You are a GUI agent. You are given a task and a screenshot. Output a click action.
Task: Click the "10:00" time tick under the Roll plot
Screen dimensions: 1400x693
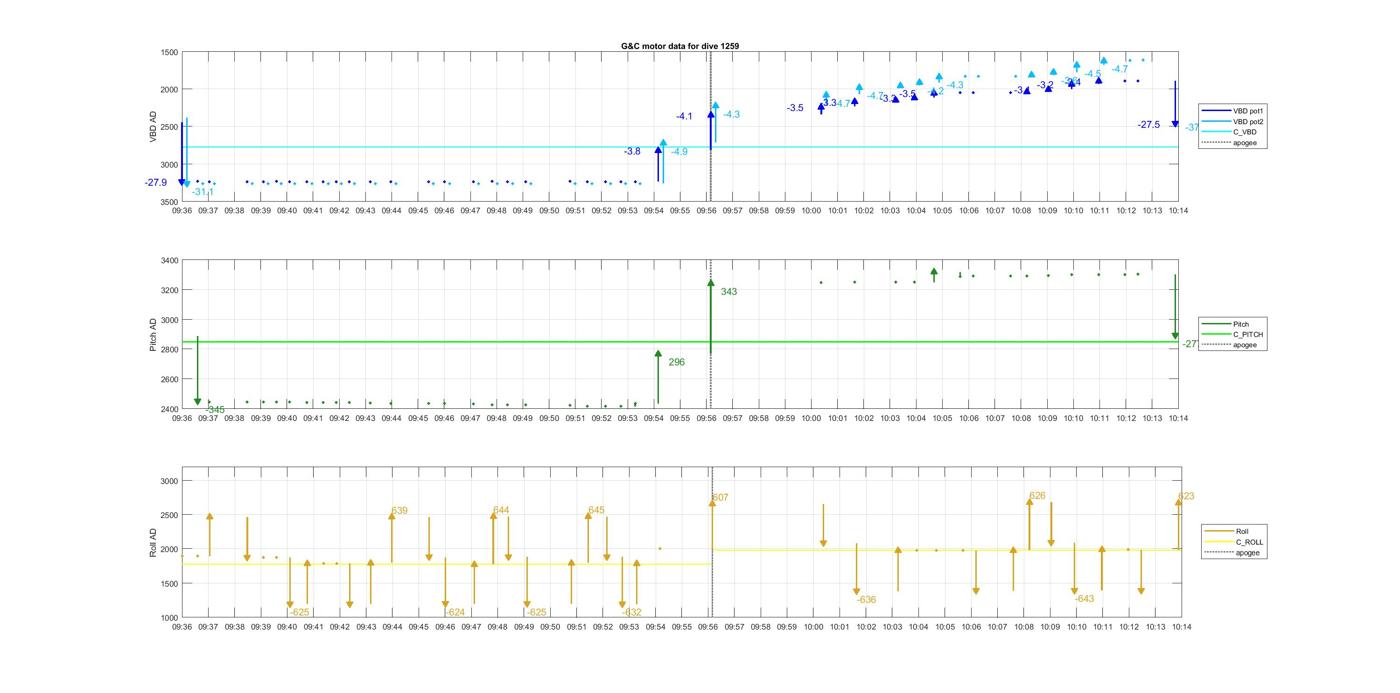(x=813, y=628)
